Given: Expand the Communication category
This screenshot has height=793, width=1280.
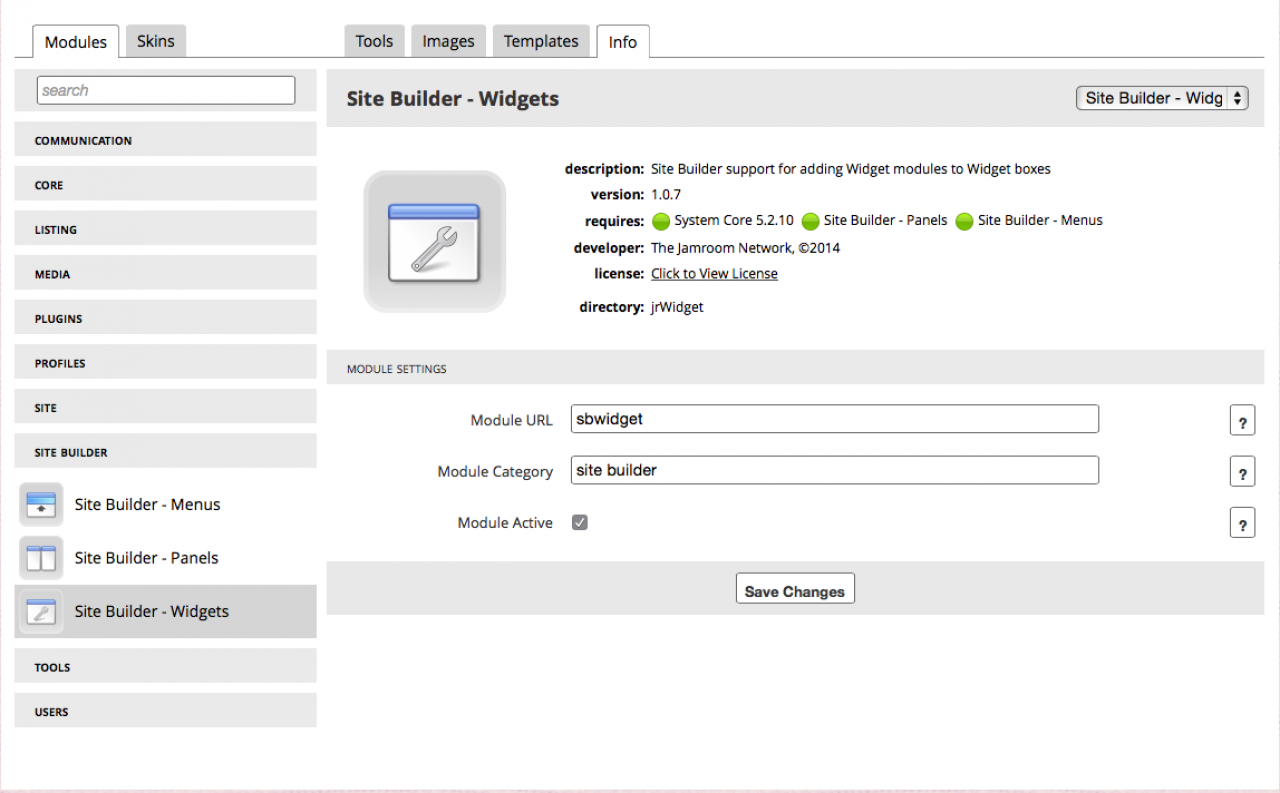Looking at the screenshot, I should click(165, 141).
